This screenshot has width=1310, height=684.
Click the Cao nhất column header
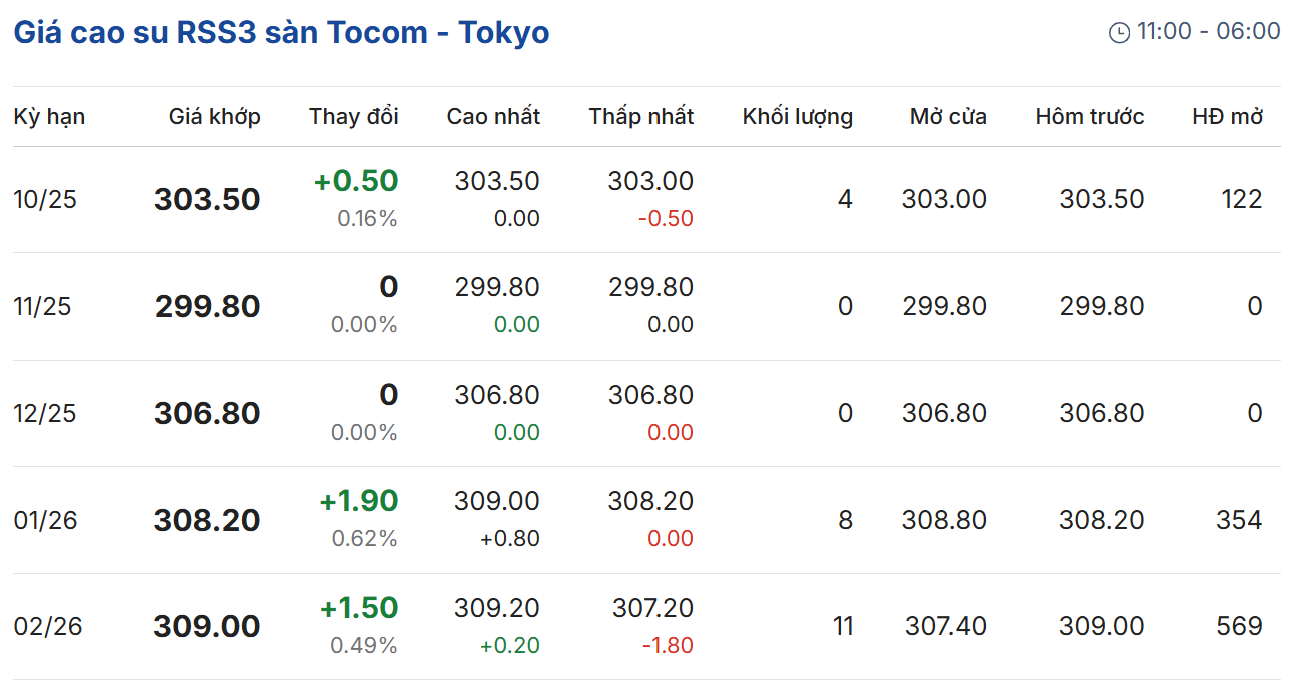click(x=493, y=117)
